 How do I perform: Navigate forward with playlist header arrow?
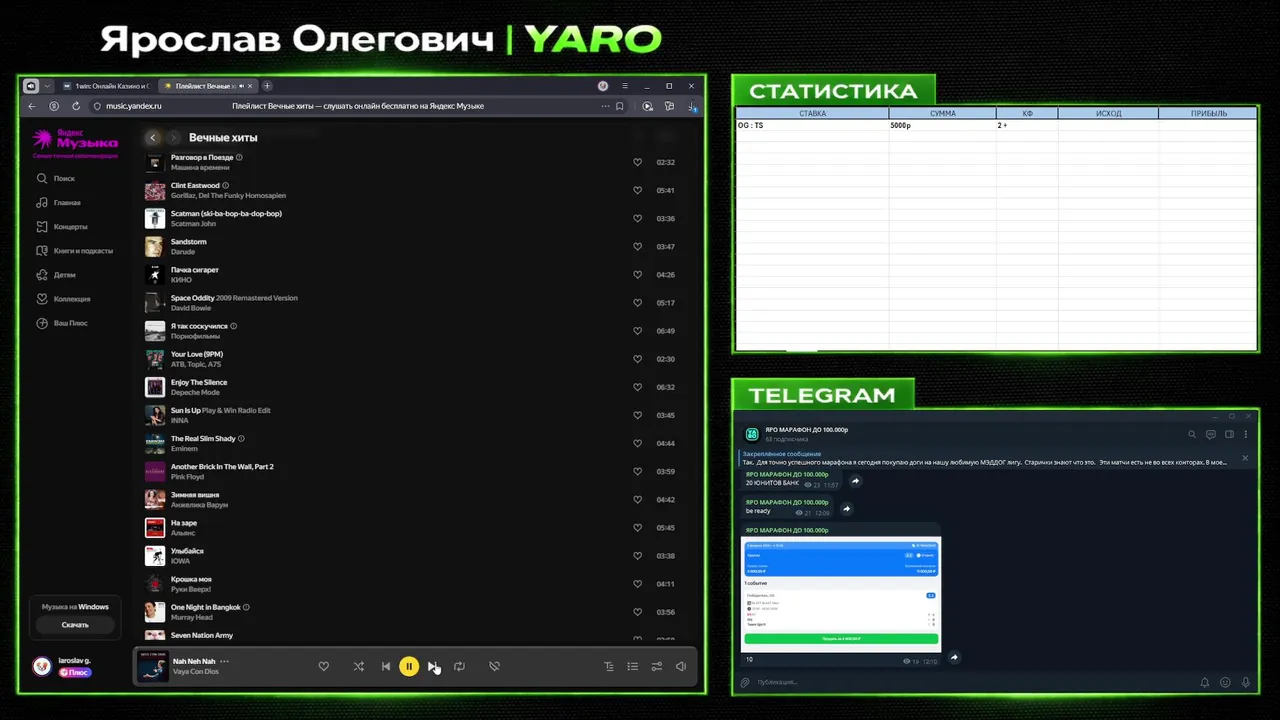click(173, 138)
